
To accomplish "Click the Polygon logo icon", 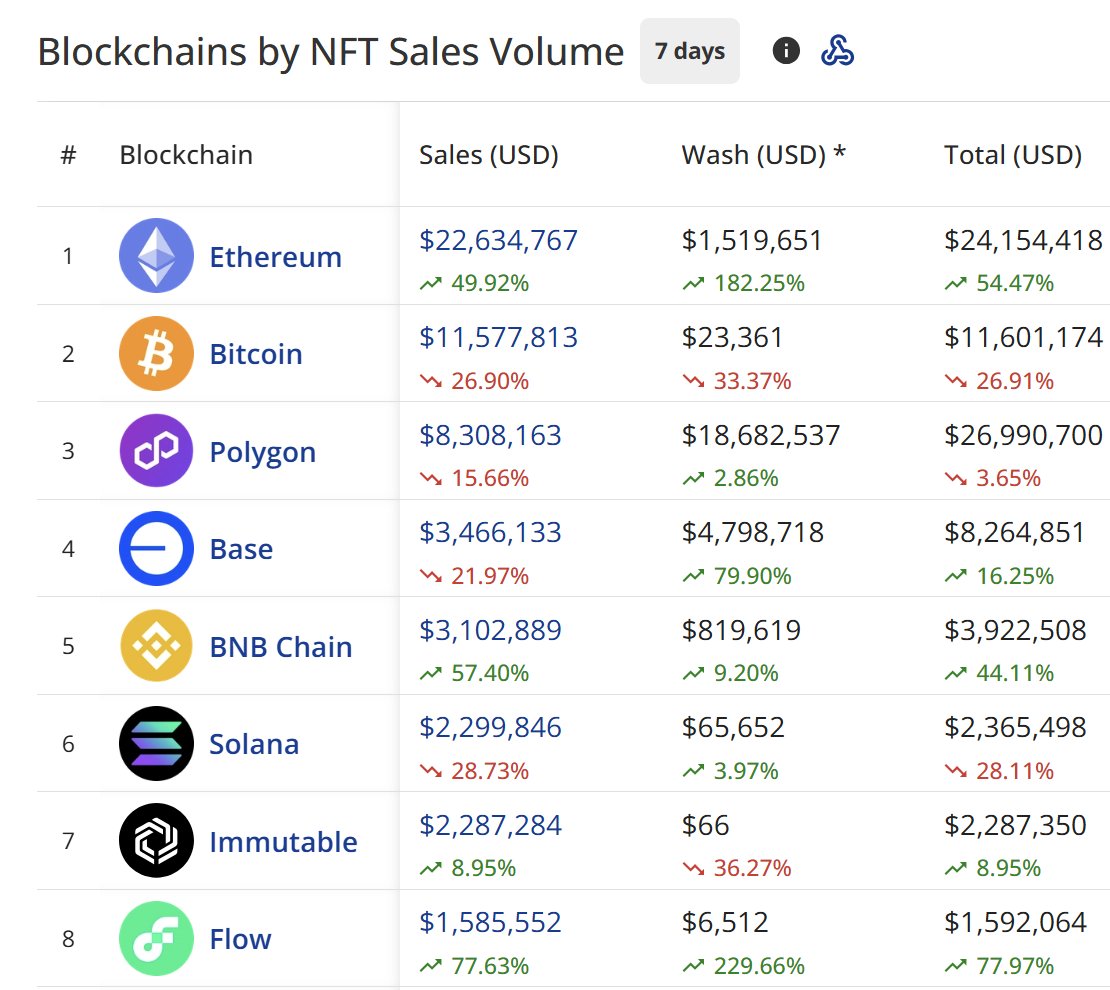I will pos(156,451).
